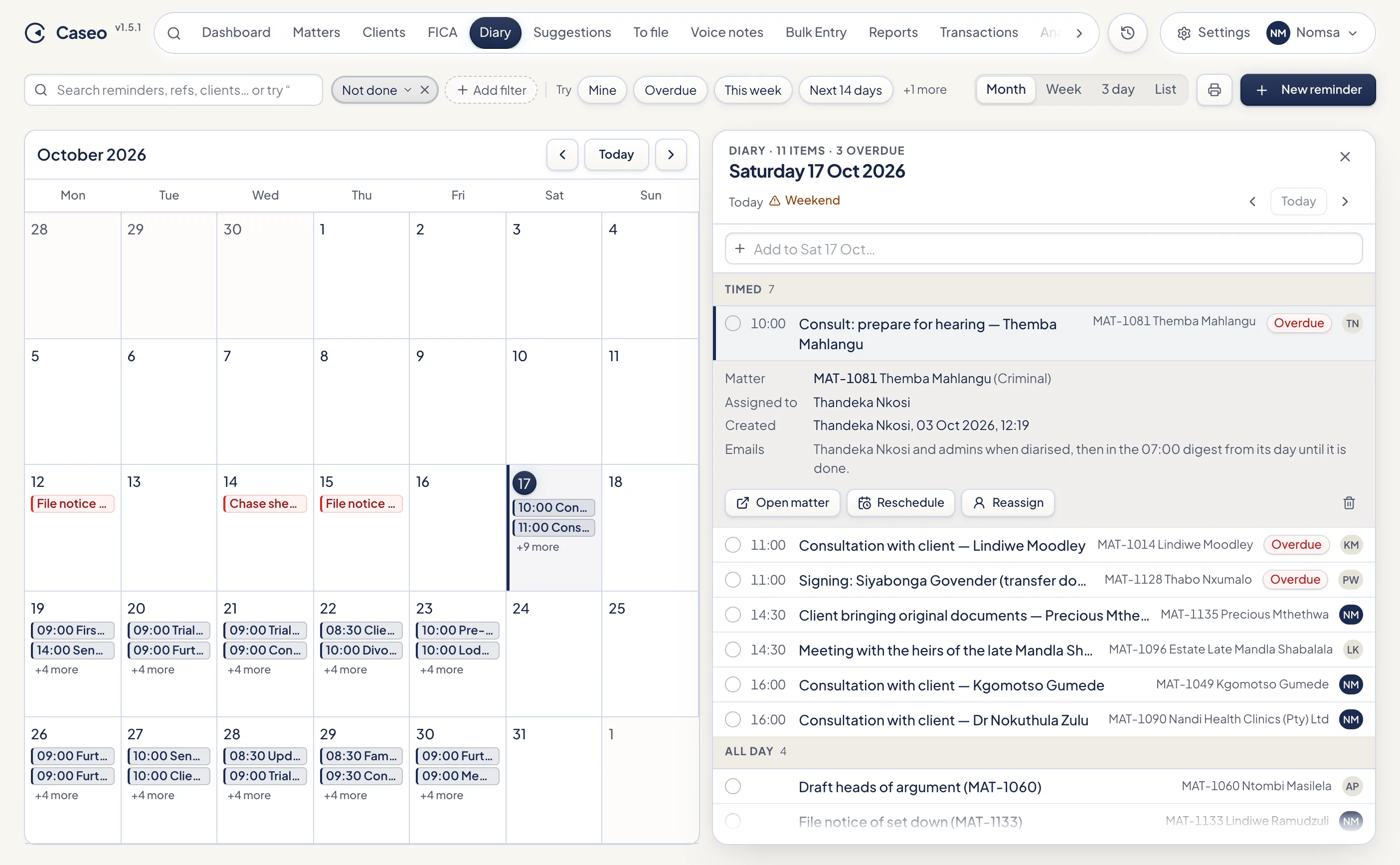Click Add filter button
1400x865 pixels.
(x=491, y=90)
